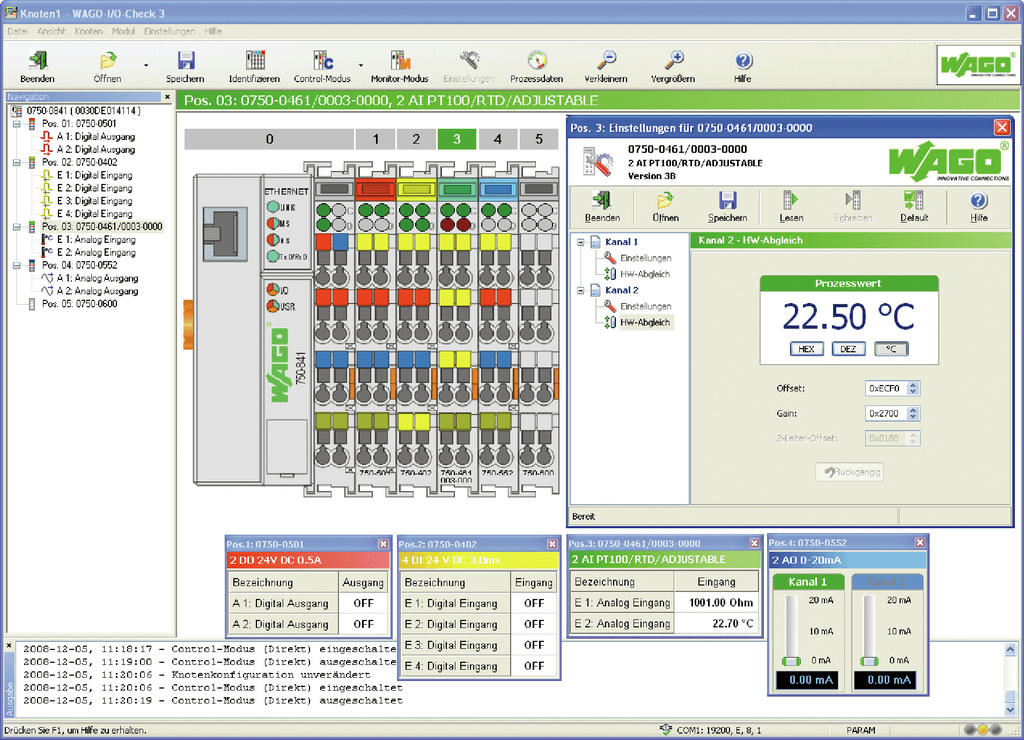The width and height of the screenshot is (1024, 740).
Task: Open Monitor-Modus from the toolbar
Action: click(x=399, y=62)
